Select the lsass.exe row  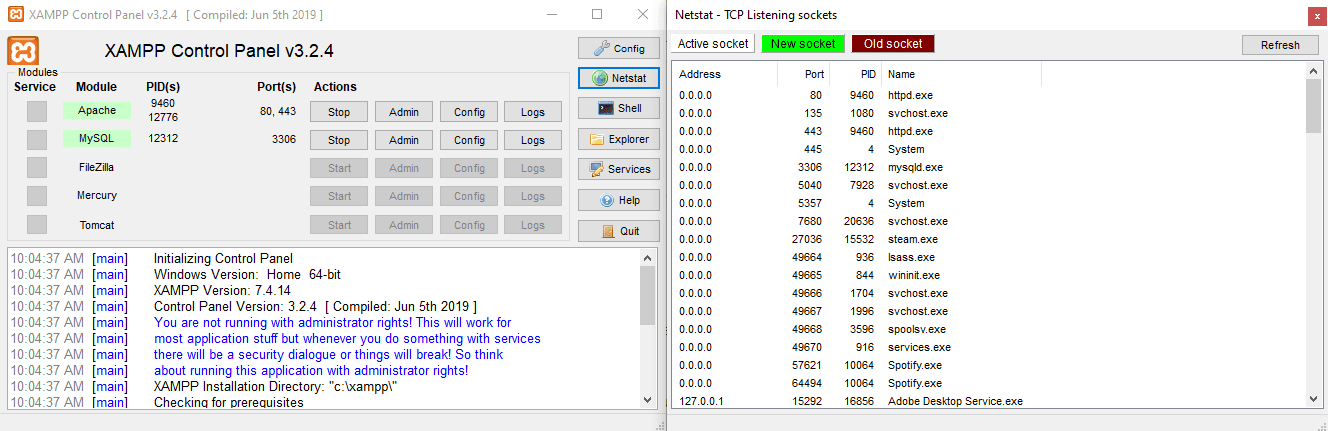click(x=989, y=257)
